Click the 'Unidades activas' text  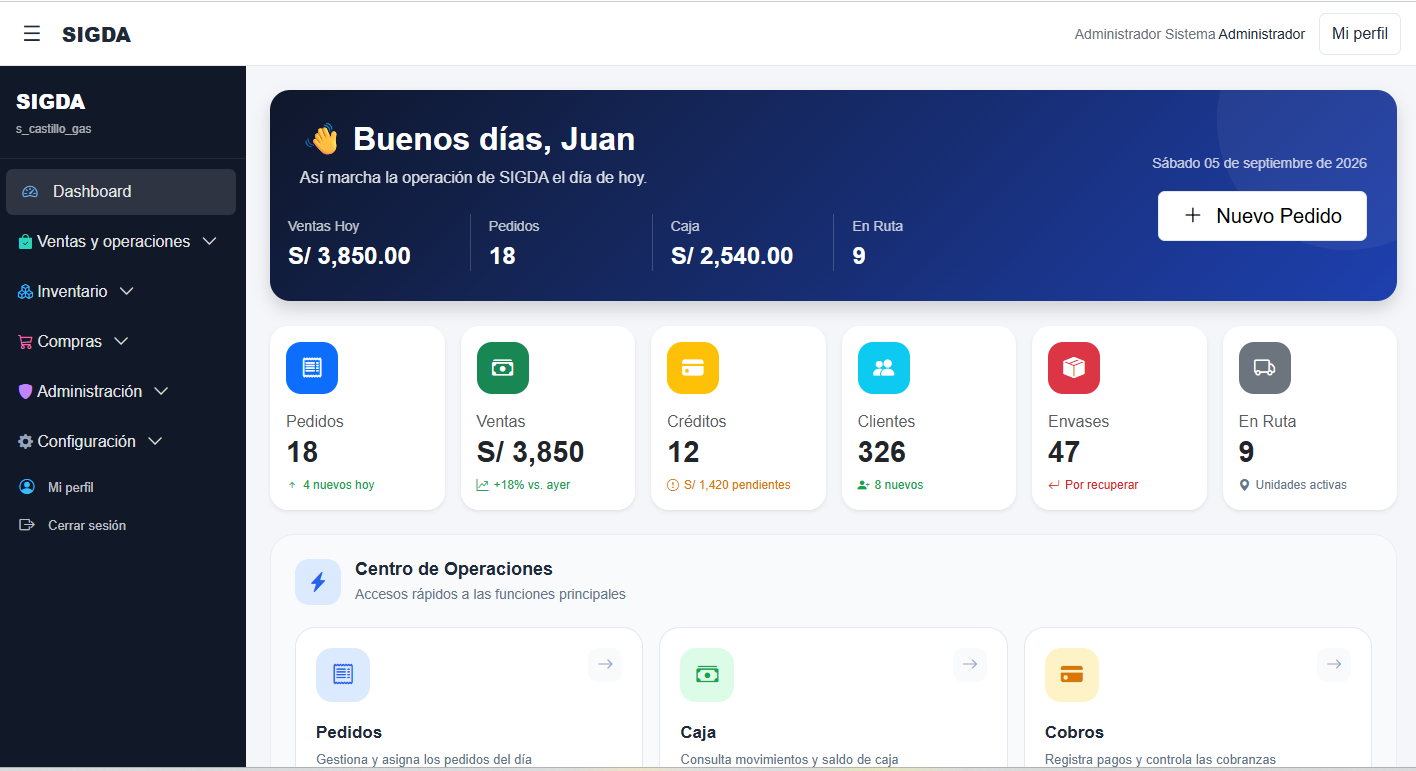click(1301, 485)
